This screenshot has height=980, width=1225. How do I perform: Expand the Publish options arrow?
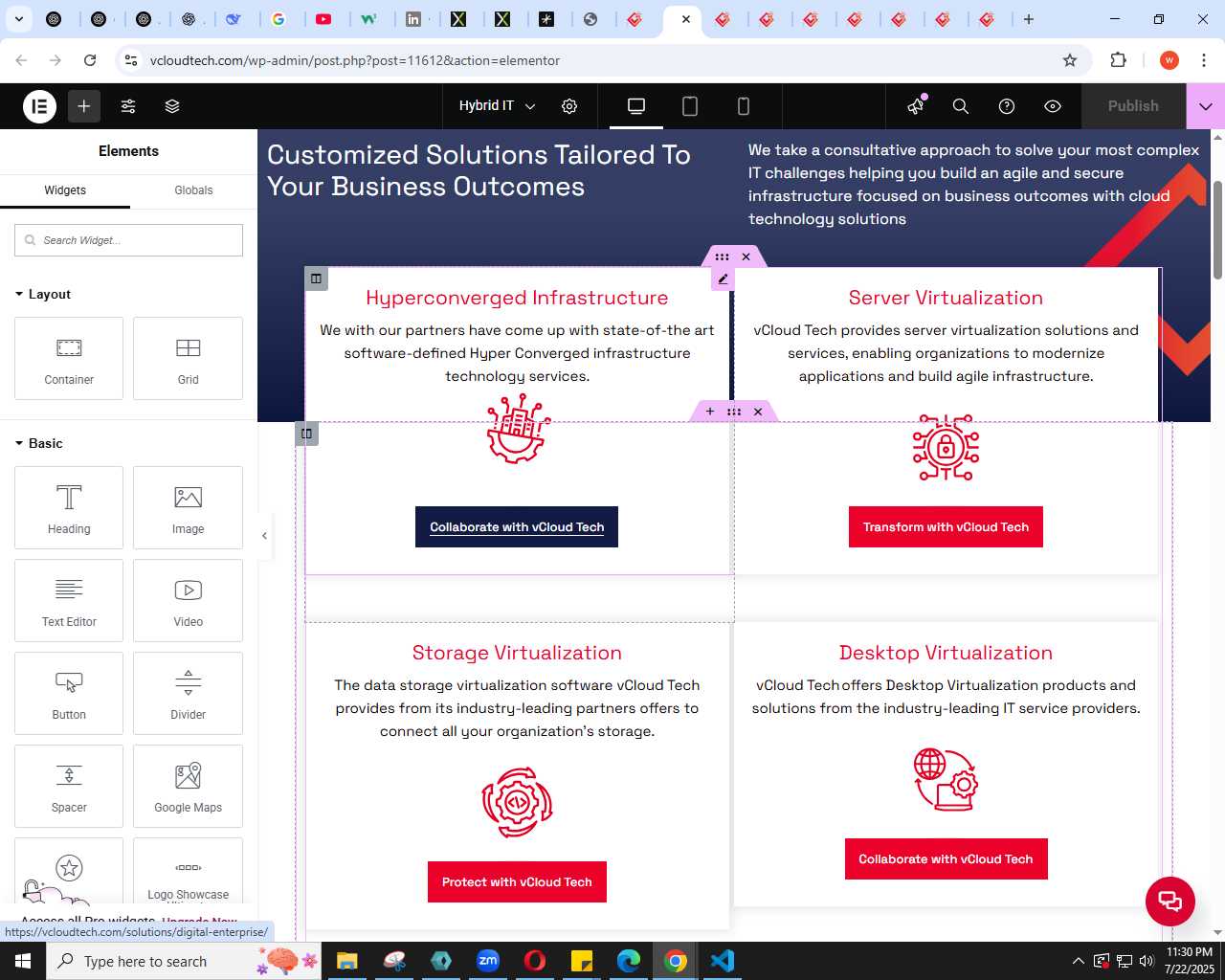(x=1206, y=106)
